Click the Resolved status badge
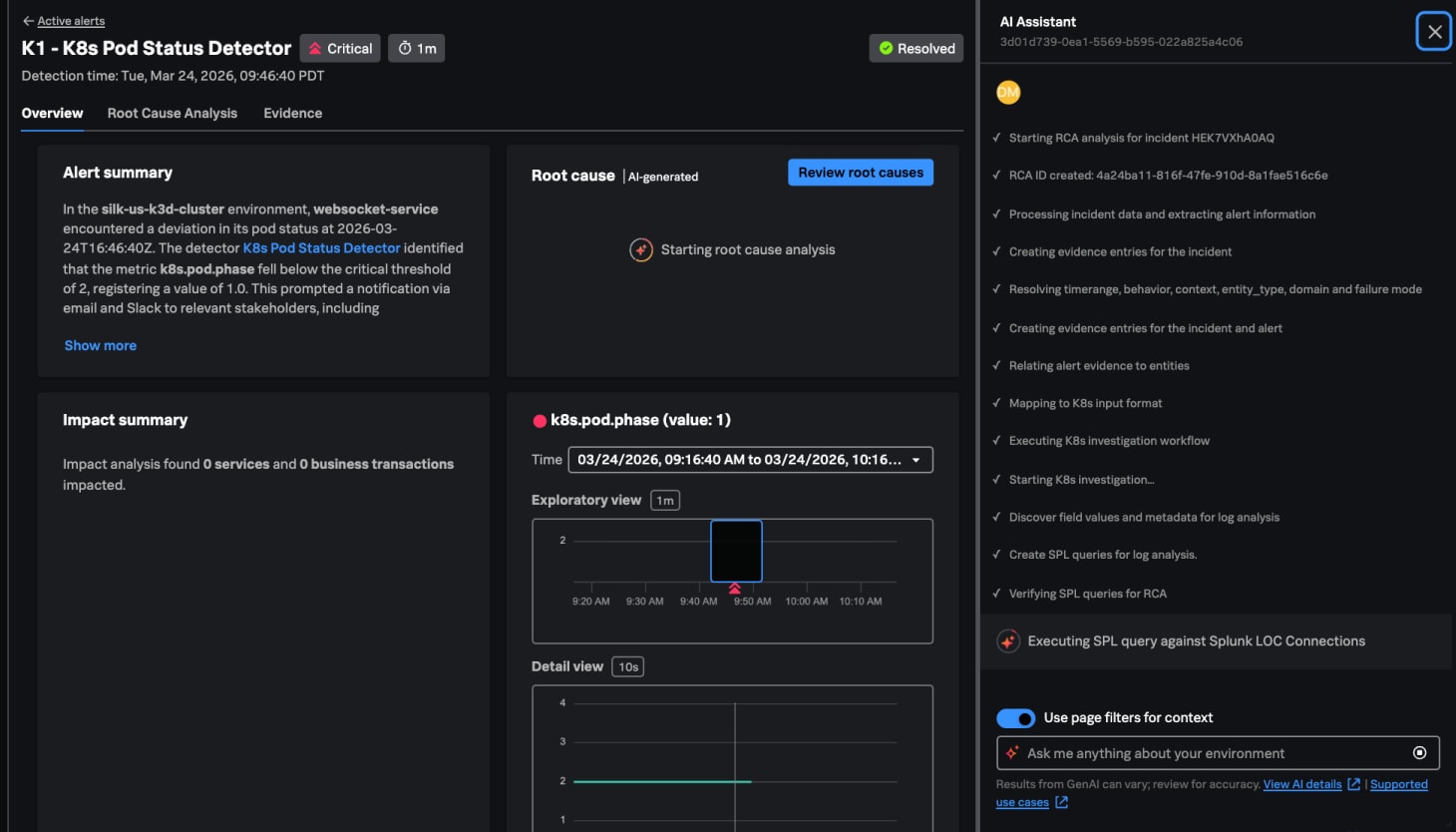This screenshot has height=832, width=1456. click(915, 48)
